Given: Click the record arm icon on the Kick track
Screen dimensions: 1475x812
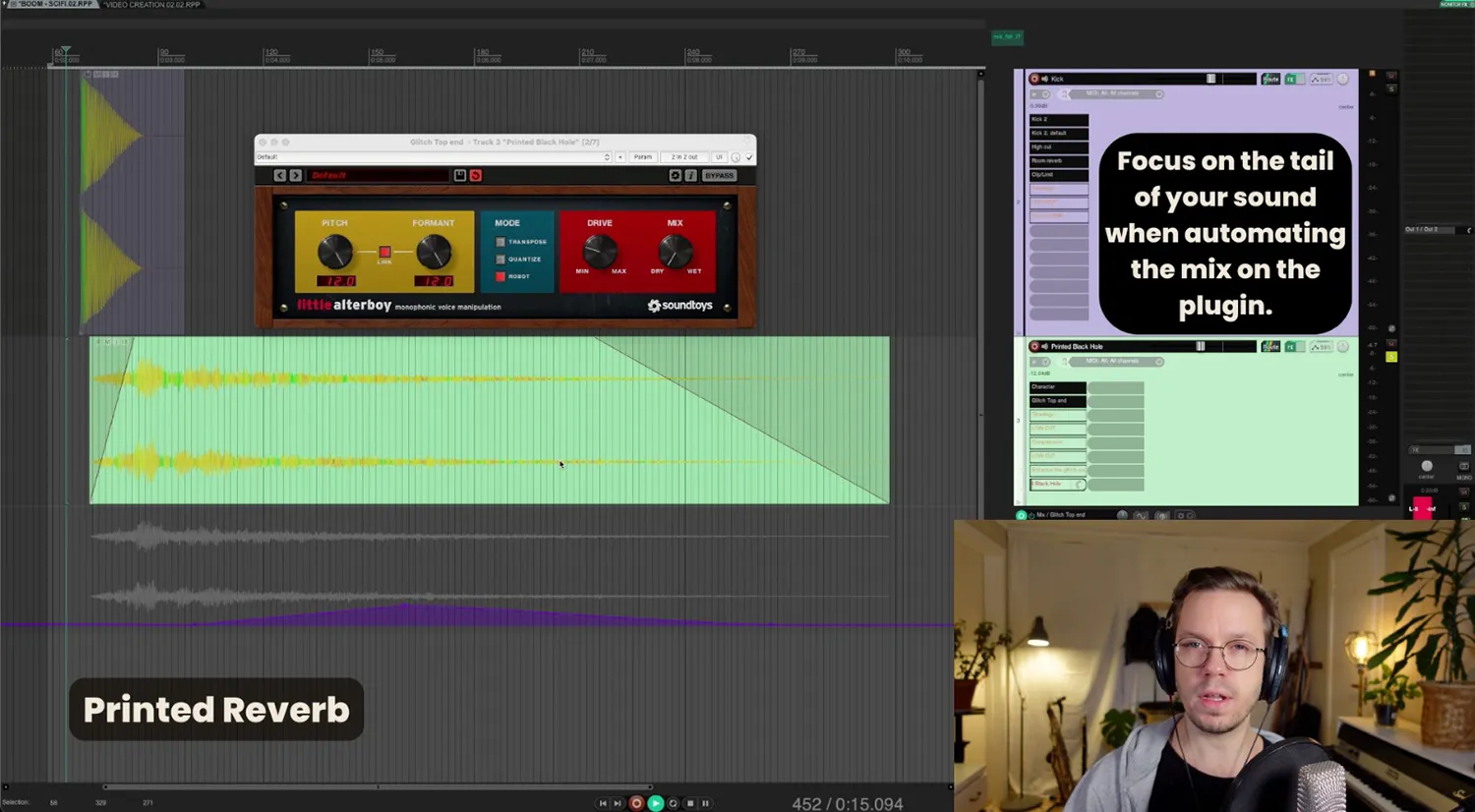Looking at the screenshot, I should point(1034,79).
